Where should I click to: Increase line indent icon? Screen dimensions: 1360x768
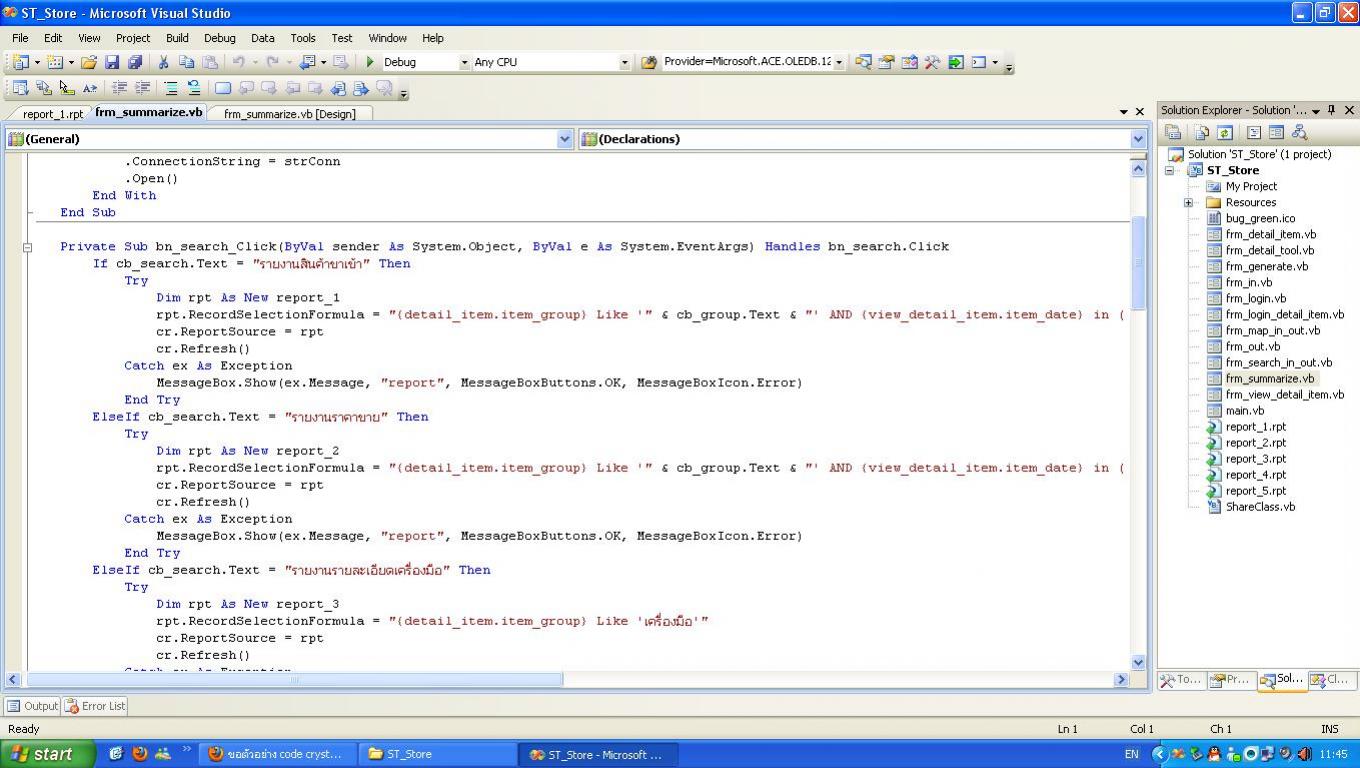(142, 88)
